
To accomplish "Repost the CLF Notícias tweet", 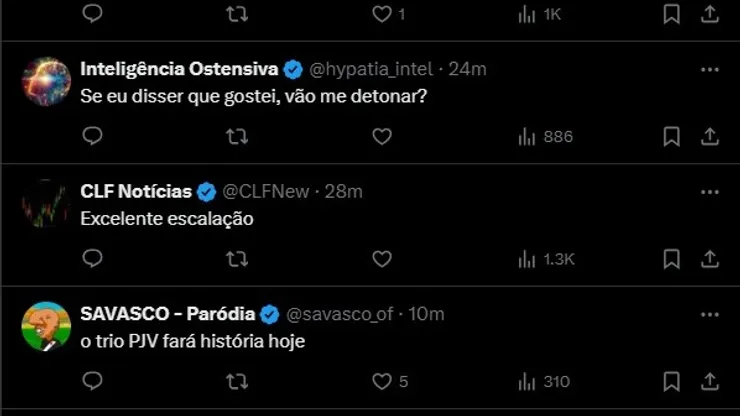I will 237,259.
